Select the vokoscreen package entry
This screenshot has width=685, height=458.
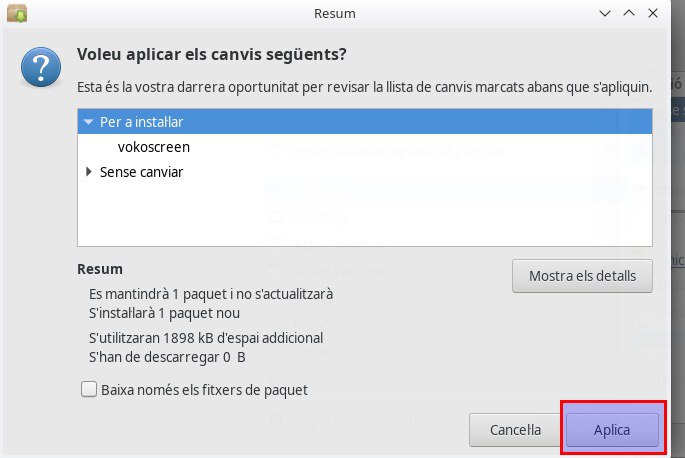coord(154,147)
